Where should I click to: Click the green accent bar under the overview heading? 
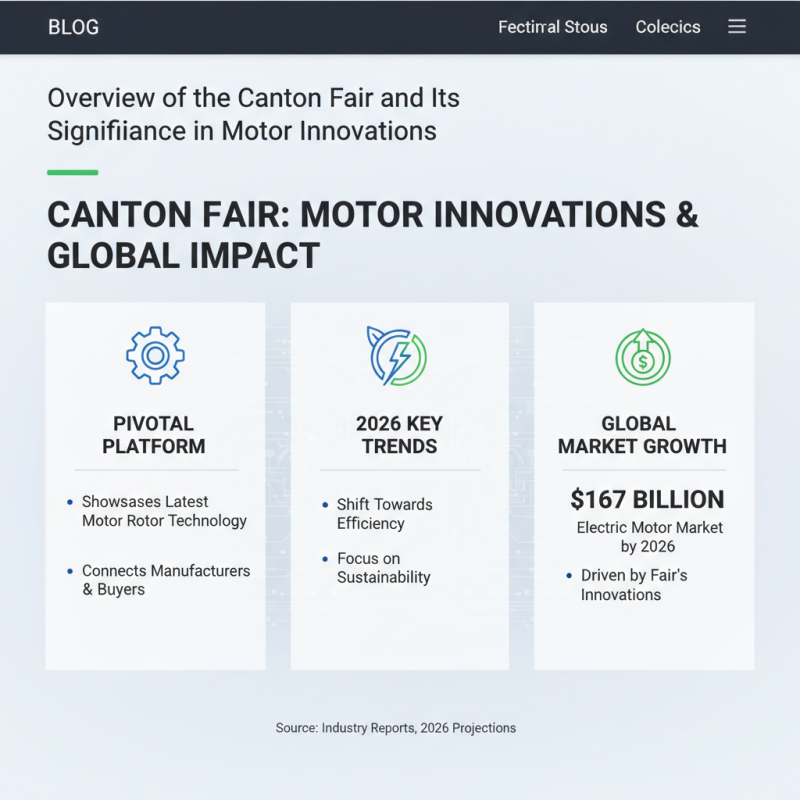coord(71,171)
